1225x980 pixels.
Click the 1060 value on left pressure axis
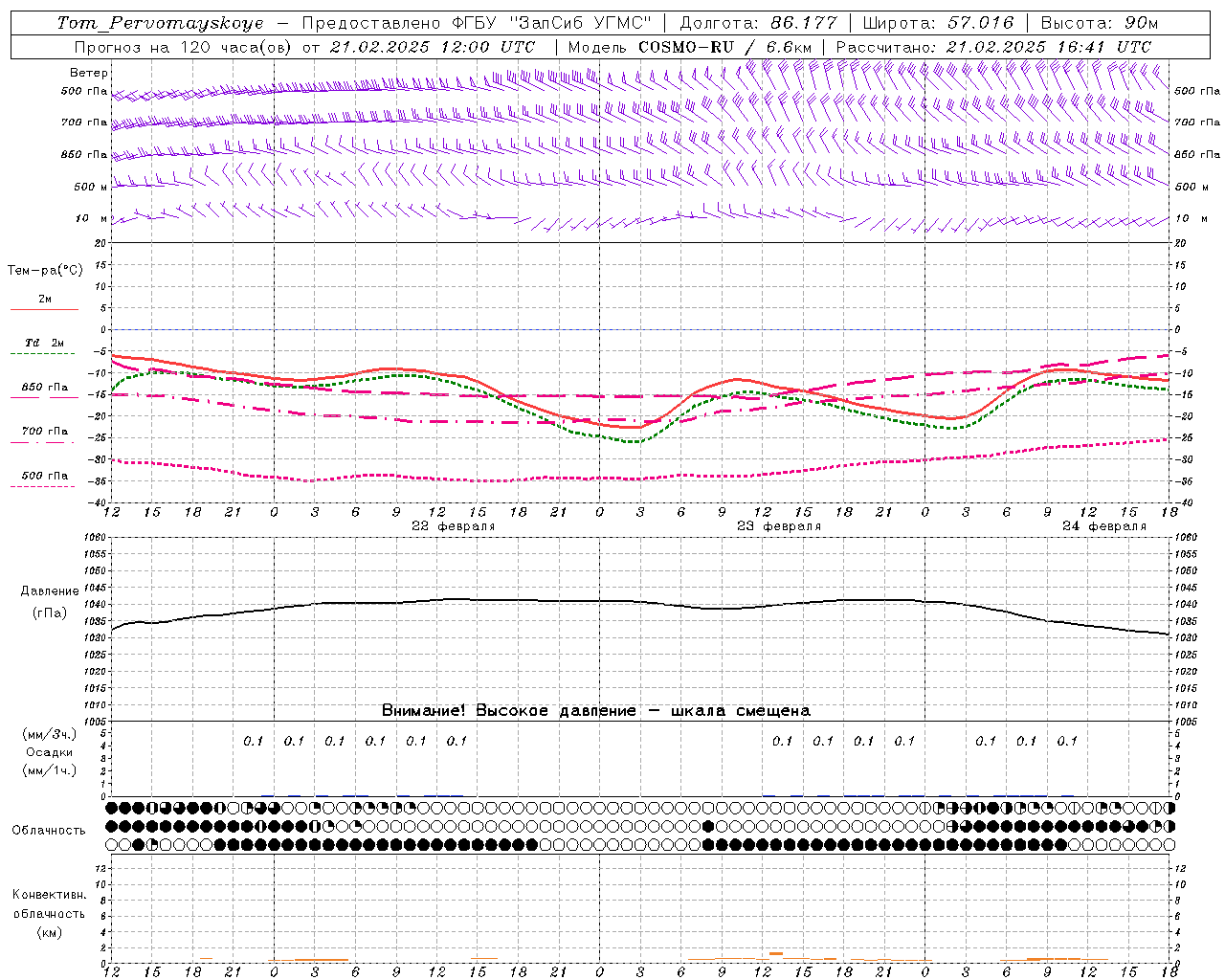tap(97, 538)
